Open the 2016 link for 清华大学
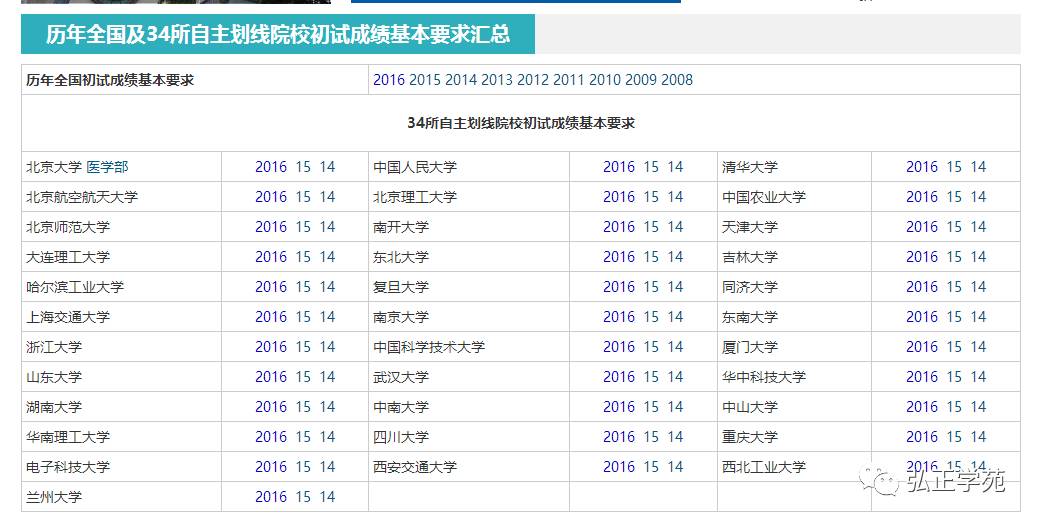1039x526 pixels. (922, 167)
